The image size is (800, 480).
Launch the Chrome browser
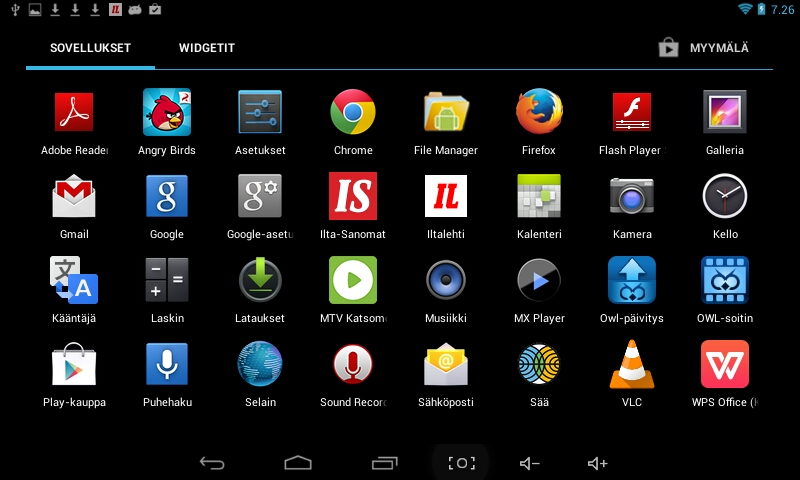click(x=353, y=112)
